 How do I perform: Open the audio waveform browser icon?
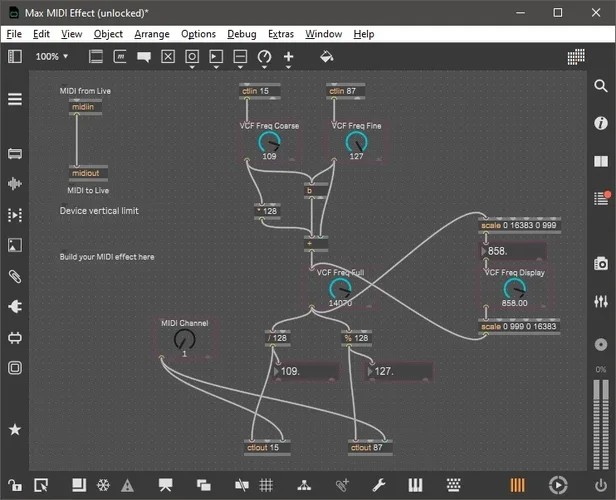[x=15, y=185]
